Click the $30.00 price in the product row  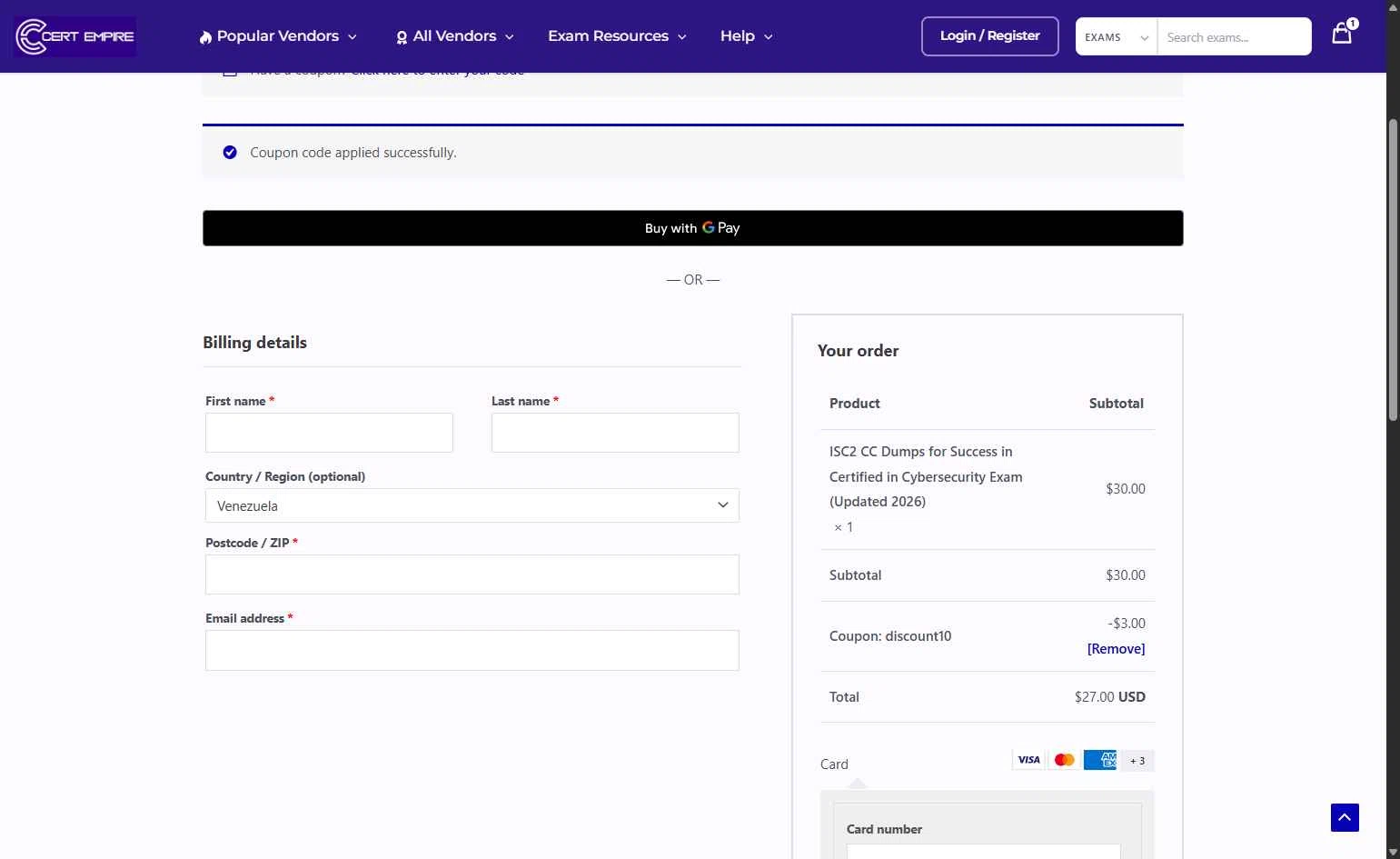point(1126,489)
